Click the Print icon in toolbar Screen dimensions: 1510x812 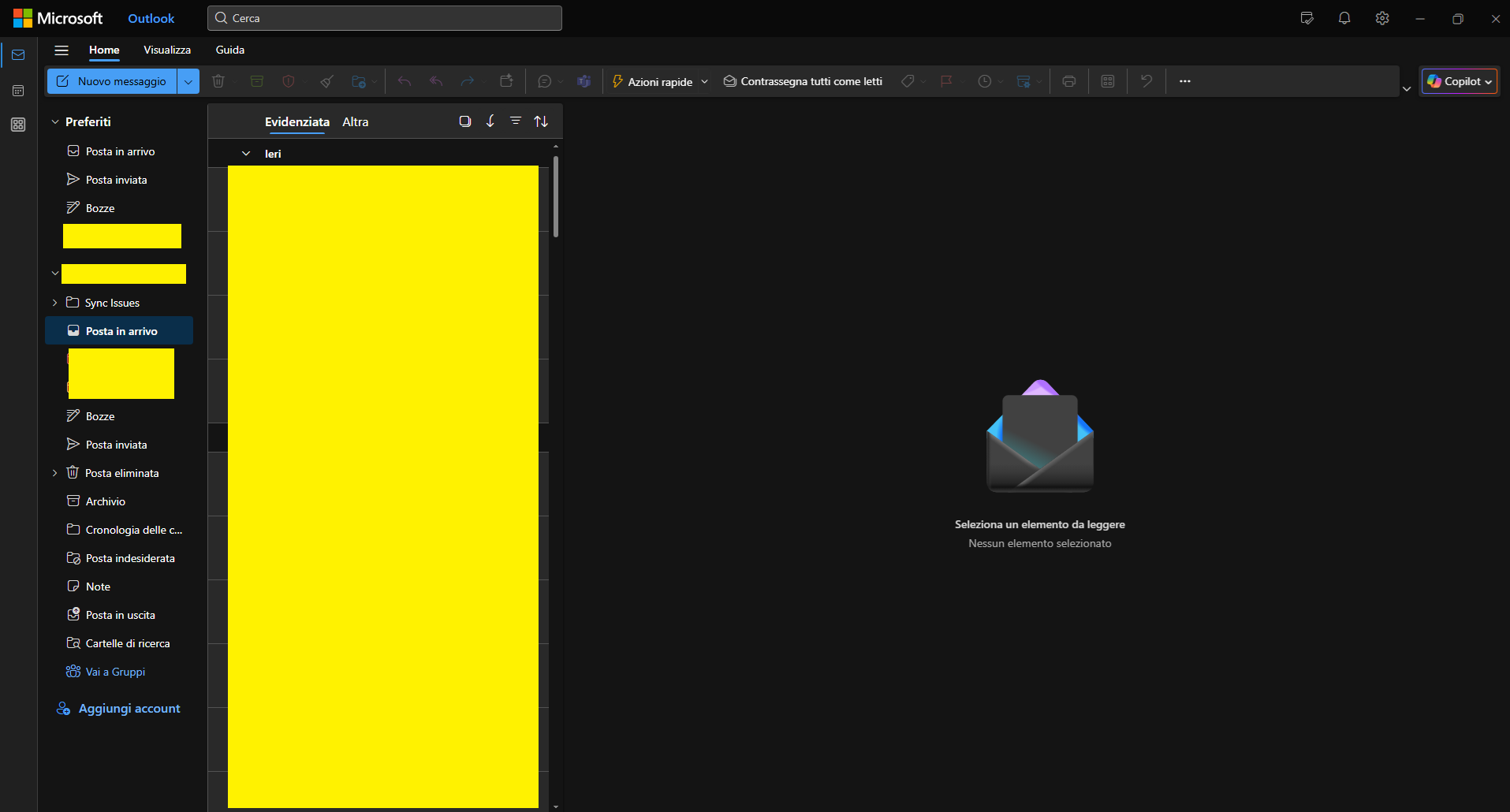[1069, 81]
